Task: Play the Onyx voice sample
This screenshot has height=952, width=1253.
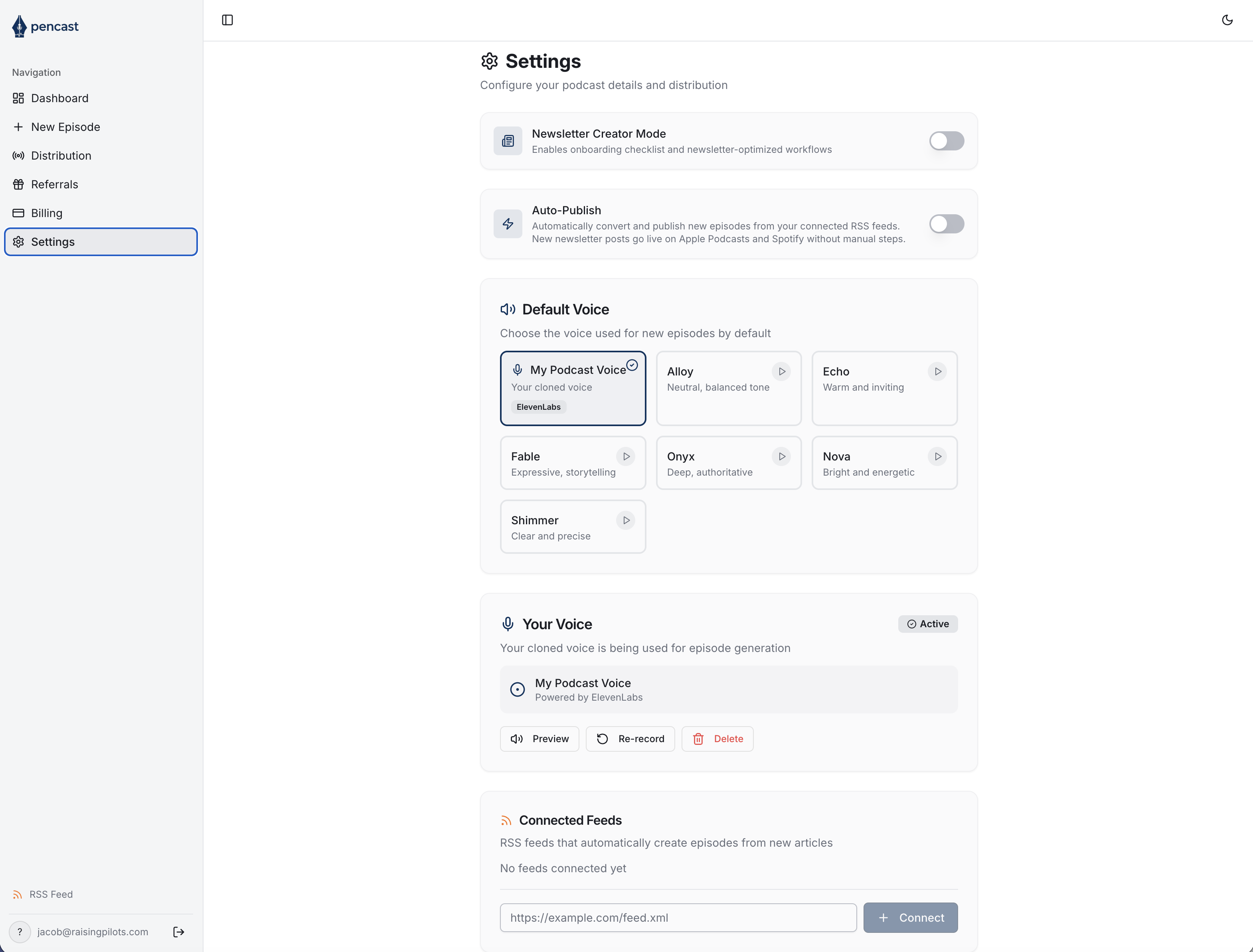Action: 781,457
